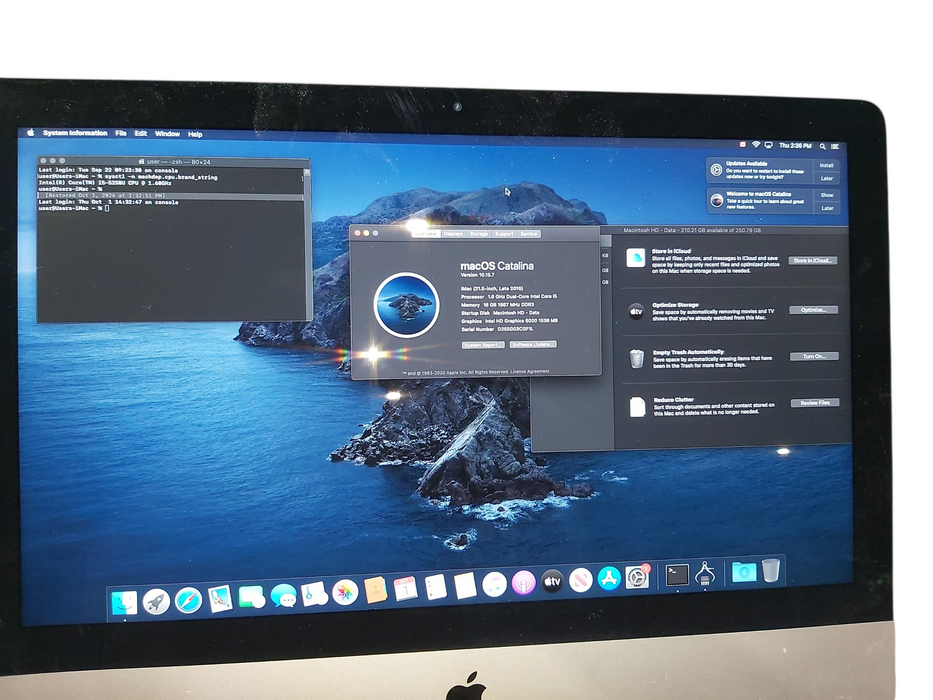Click Install on Updates Available notification
Image resolution: width=933 pixels, height=700 pixels.
[826, 165]
